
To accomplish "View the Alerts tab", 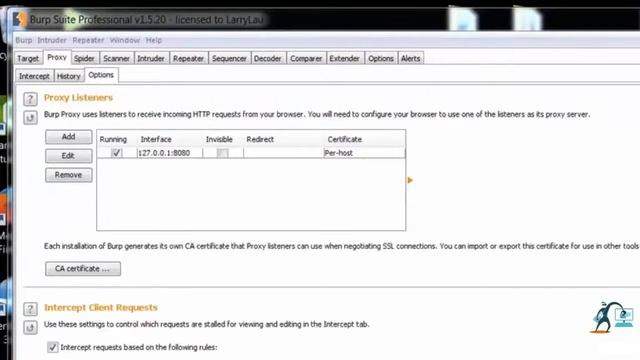I will (x=410, y=58).
